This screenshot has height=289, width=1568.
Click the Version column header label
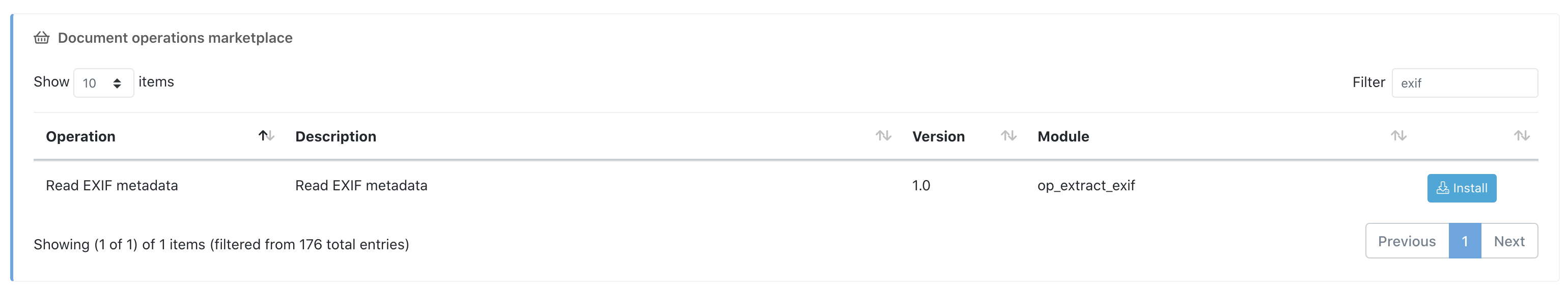point(938,136)
